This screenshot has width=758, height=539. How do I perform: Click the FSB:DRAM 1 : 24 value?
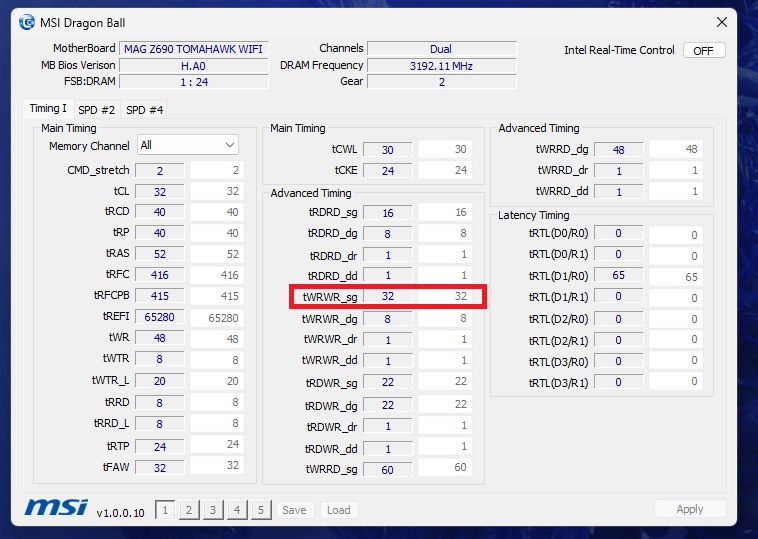[x=193, y=82]
